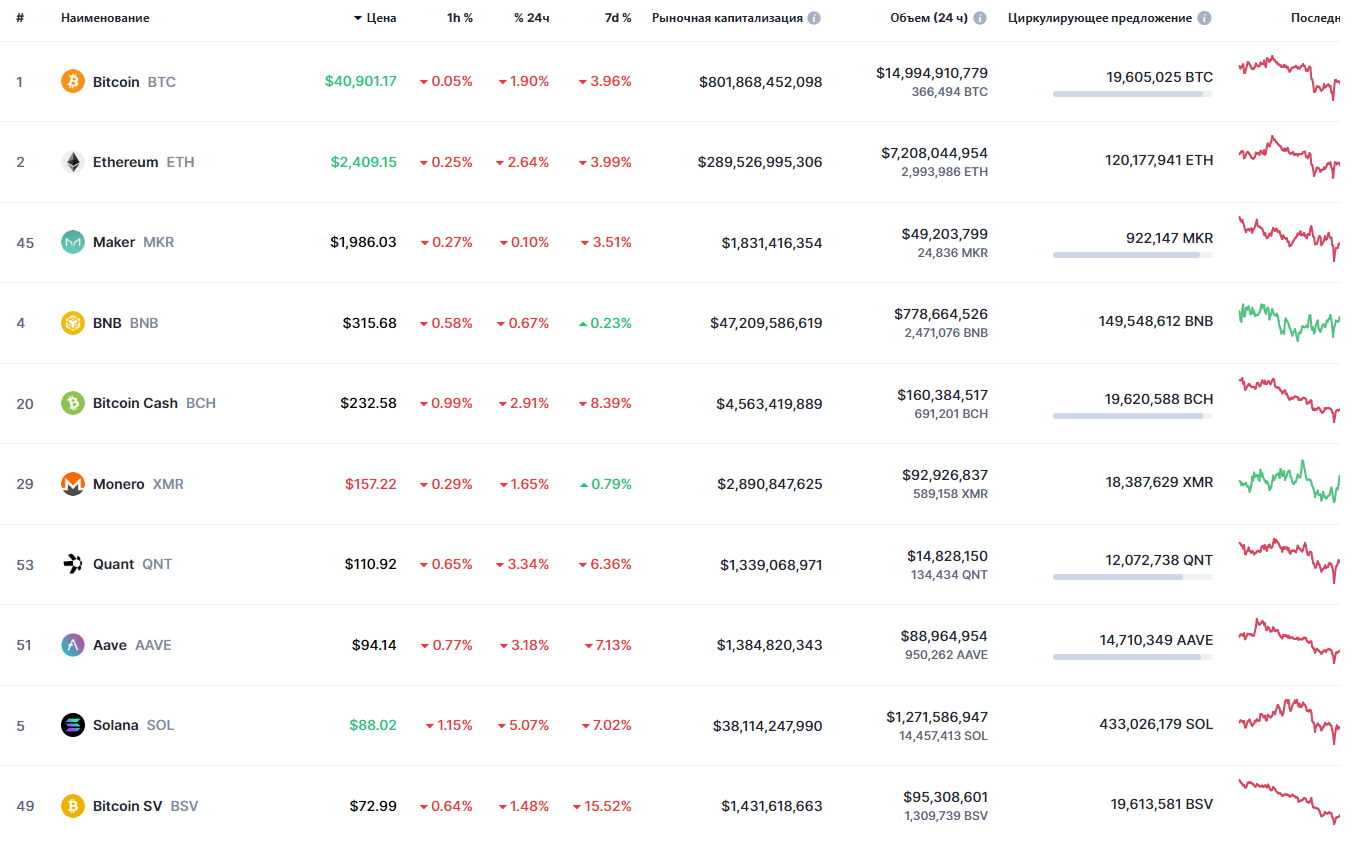Image resolution: width=1359 pixels, height=843 pixels.
Task: Sort by 7d % column header
Action: coord(618,18)
